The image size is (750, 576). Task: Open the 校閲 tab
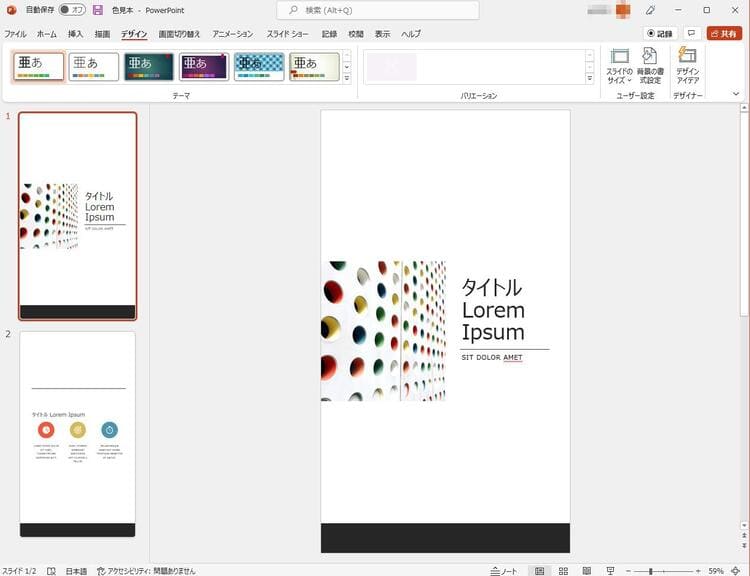pos(356,34)
